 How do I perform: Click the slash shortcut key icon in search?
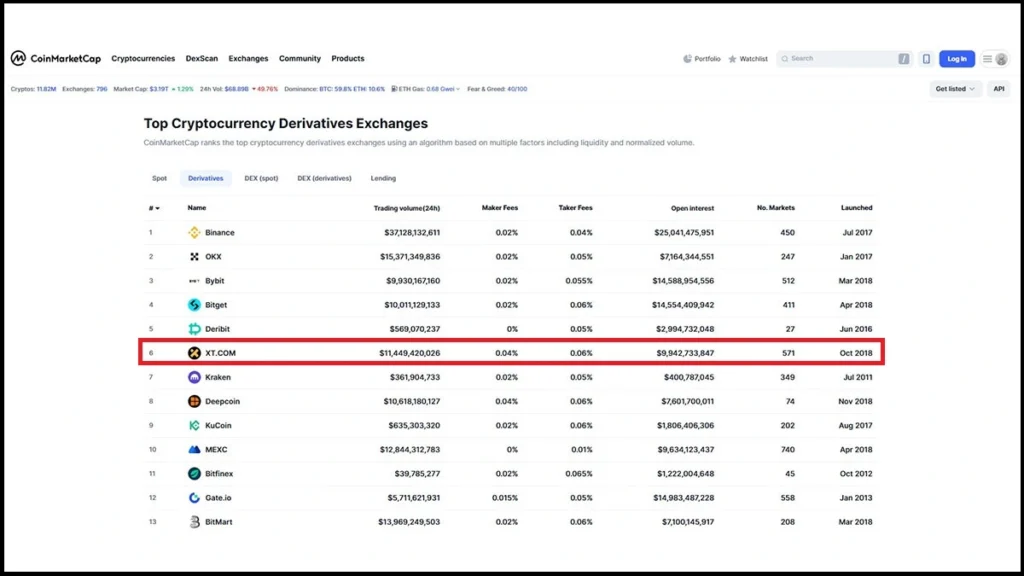point(903,59)
